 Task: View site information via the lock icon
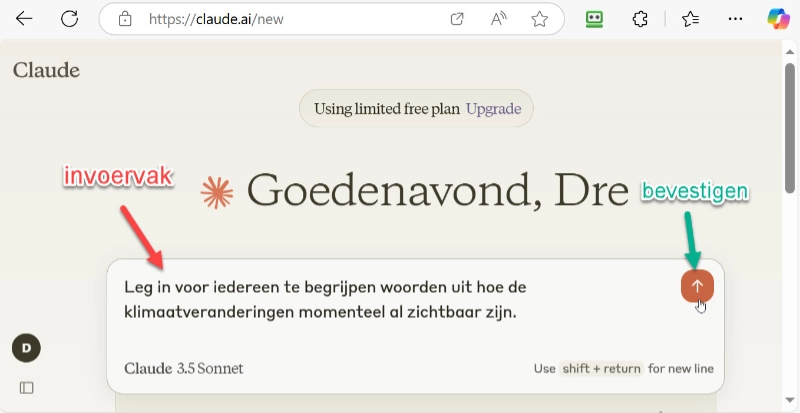point(125,19)
